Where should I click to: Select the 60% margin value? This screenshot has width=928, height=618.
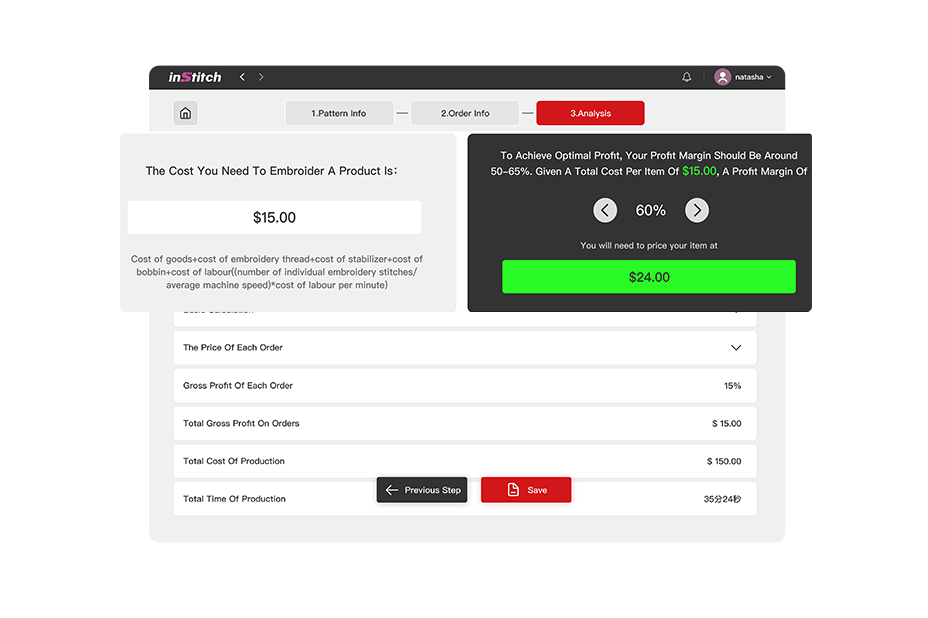[x=651, y=211]
